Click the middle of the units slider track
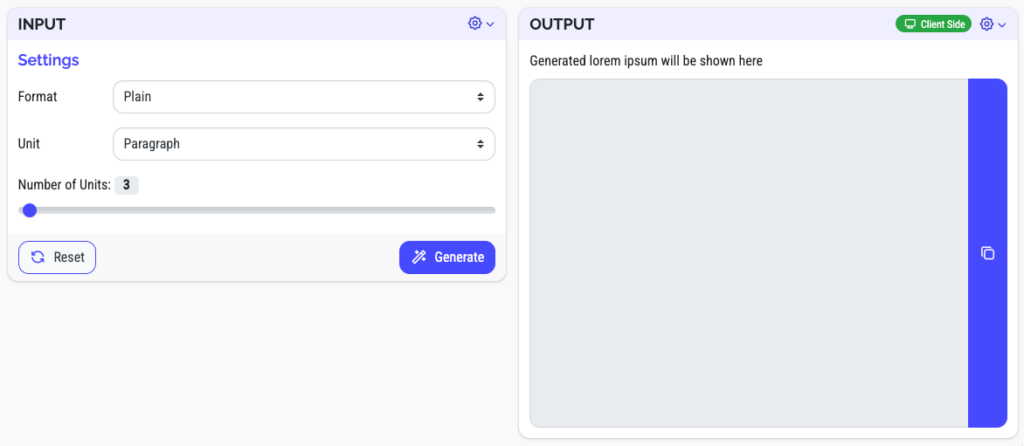Viewport: 1024px width, 446px height. coord(257,210)
